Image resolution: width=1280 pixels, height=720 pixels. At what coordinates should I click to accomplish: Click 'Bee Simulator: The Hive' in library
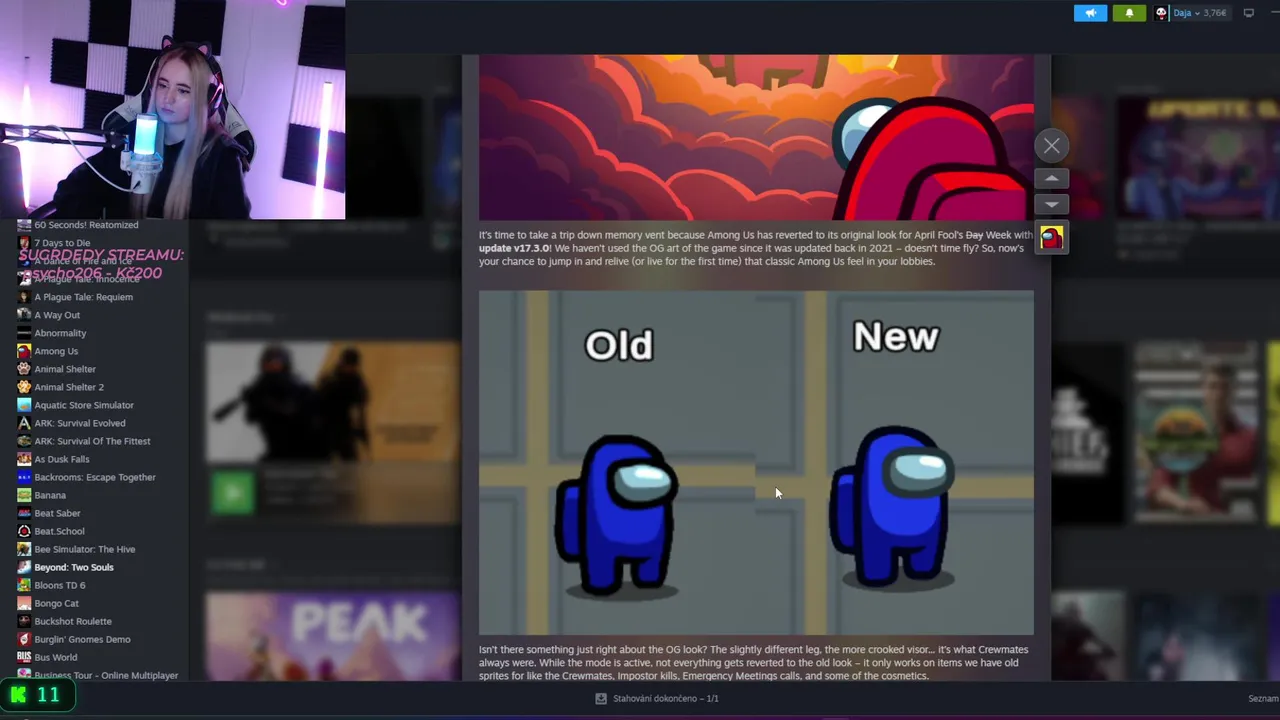click(84, 549)
